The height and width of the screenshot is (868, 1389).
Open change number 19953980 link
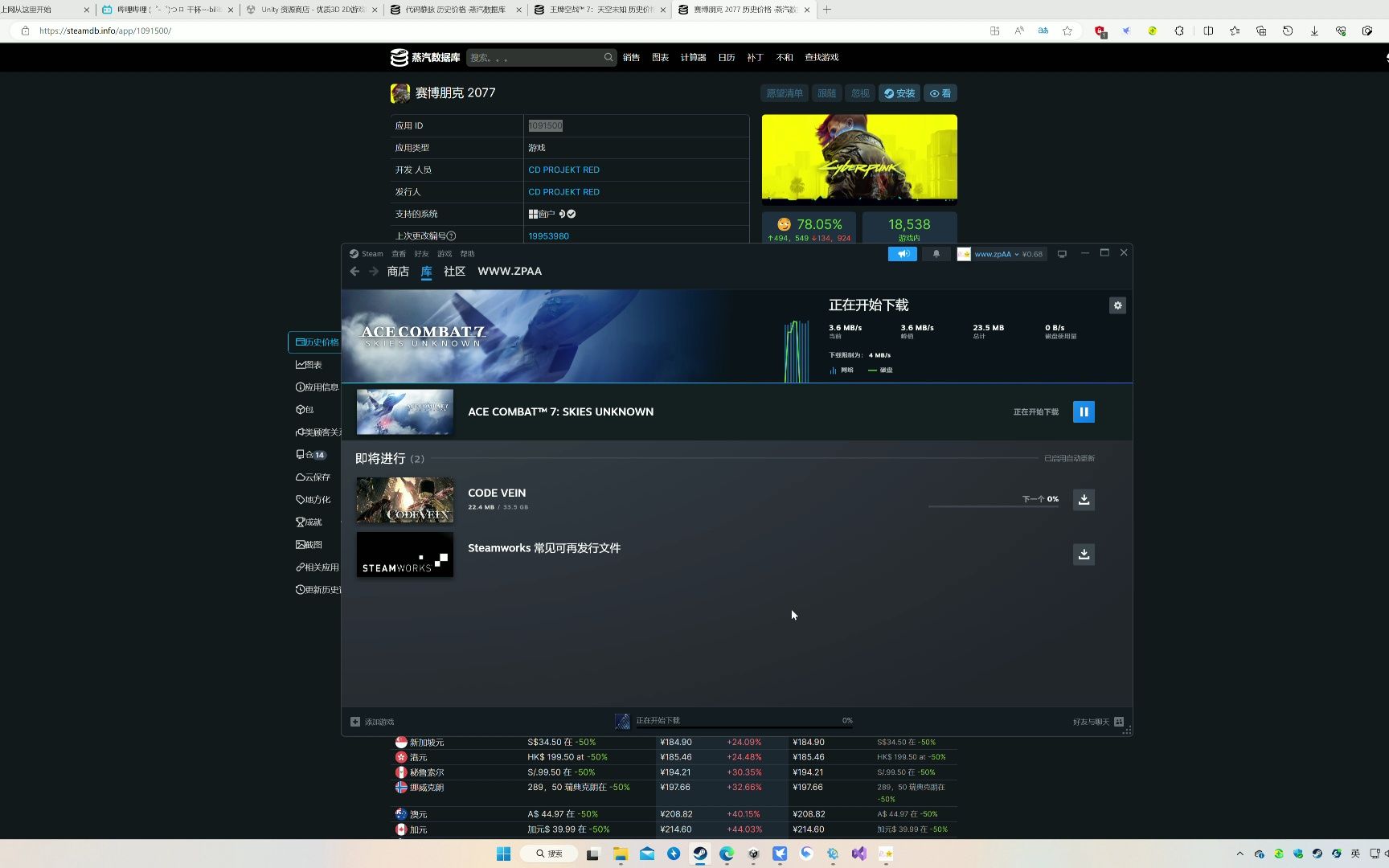pos(548,236)
